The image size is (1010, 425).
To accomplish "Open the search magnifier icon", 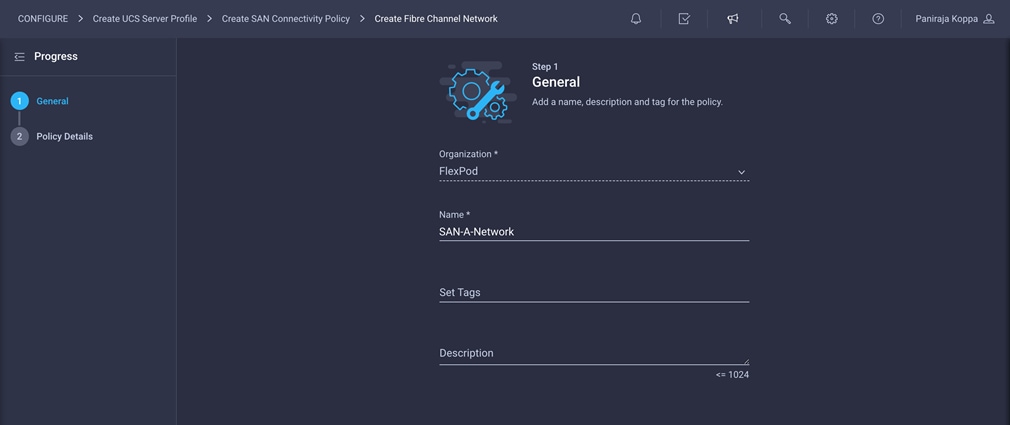I will tap(785, 19).
